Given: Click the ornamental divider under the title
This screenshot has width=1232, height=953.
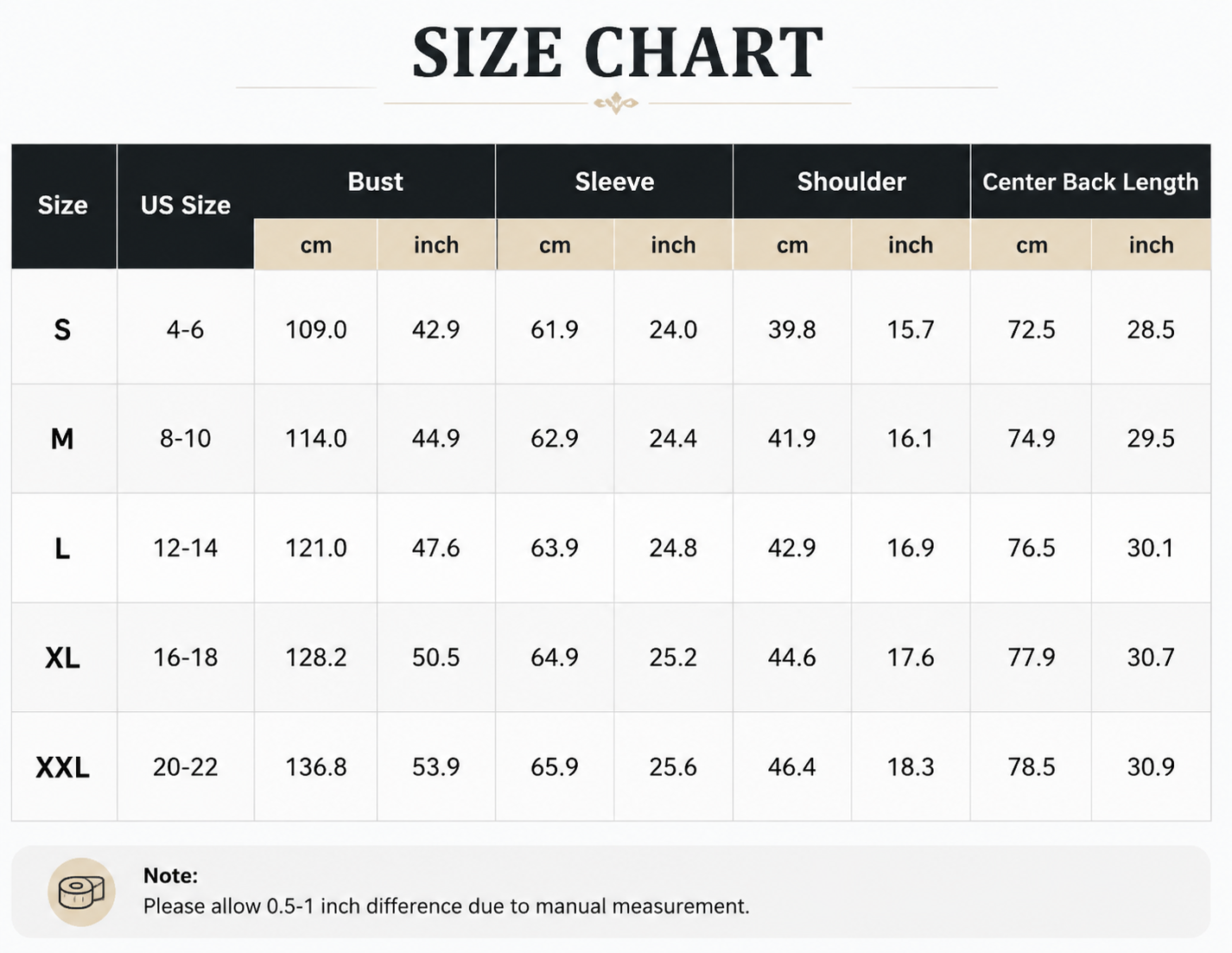Looking at the screenshot, I should (x=616, y=103).
